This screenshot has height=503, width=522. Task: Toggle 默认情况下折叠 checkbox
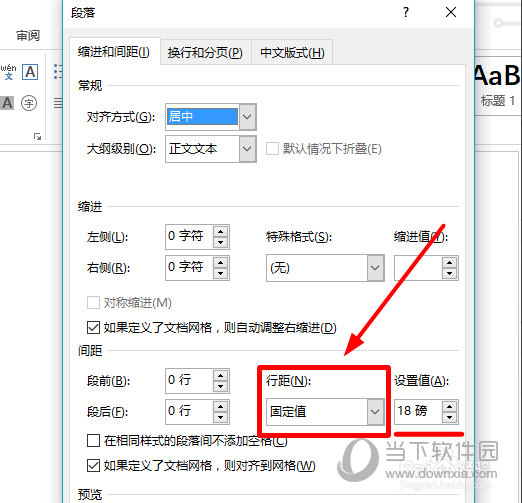point(272,149)
